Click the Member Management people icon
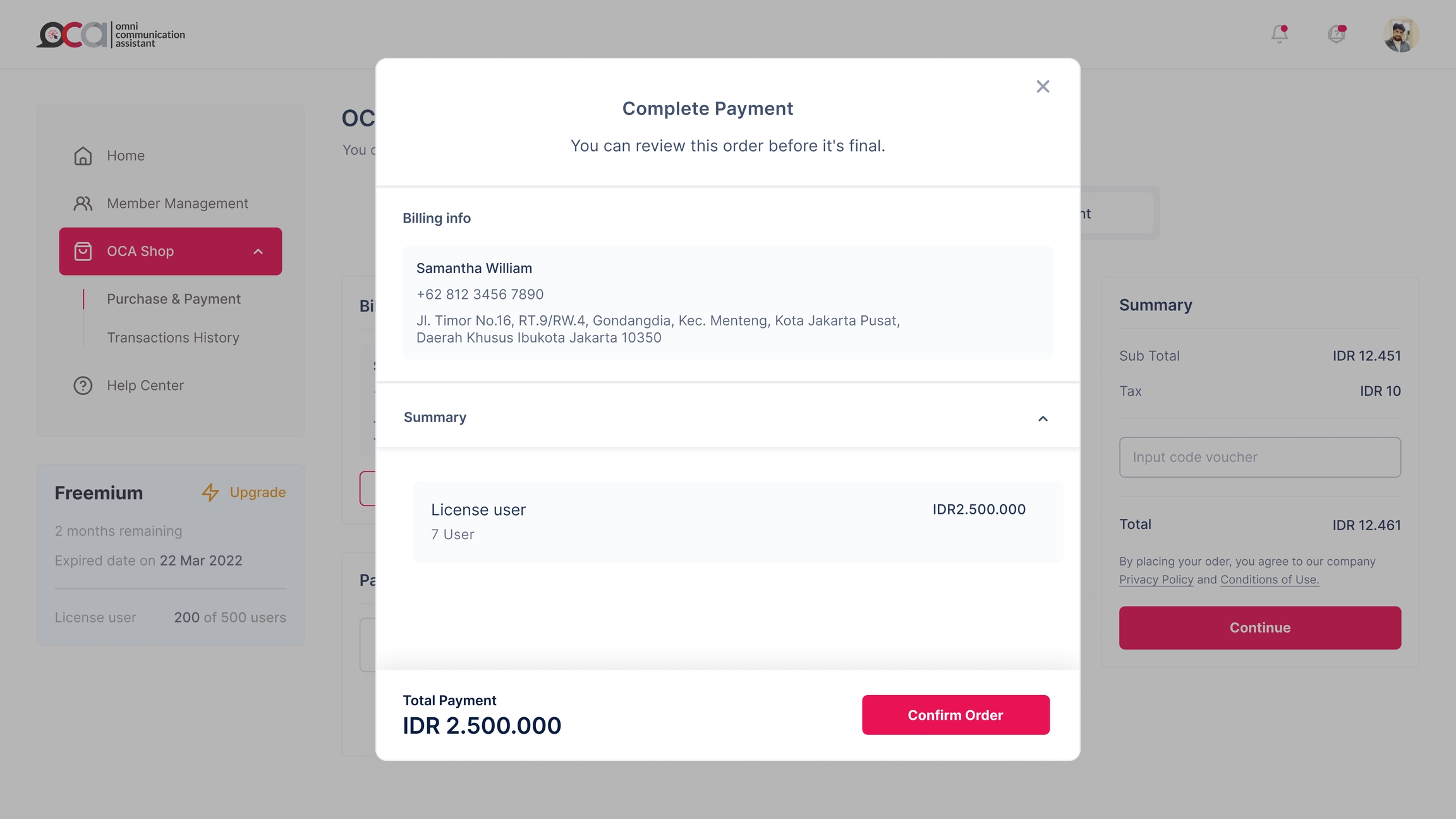The image size is (1456, 819). [83, 203]
